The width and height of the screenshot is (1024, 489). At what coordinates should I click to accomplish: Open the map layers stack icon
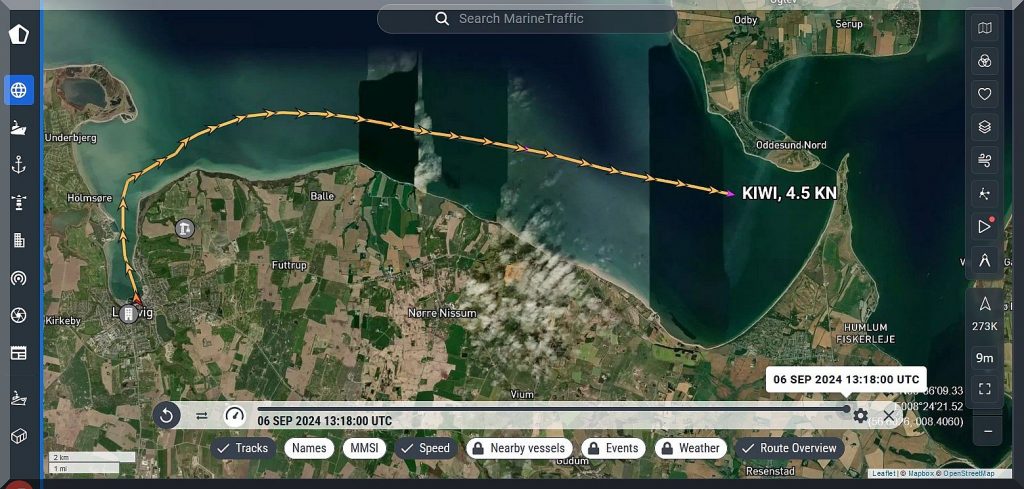[985, 127]
